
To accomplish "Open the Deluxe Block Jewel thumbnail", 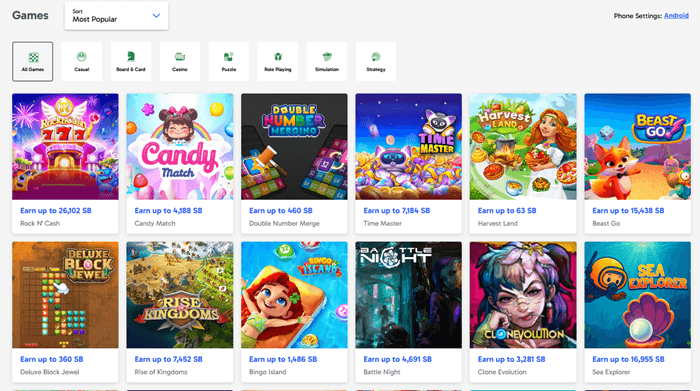I will pyautogui.click(x=65, y=295).
